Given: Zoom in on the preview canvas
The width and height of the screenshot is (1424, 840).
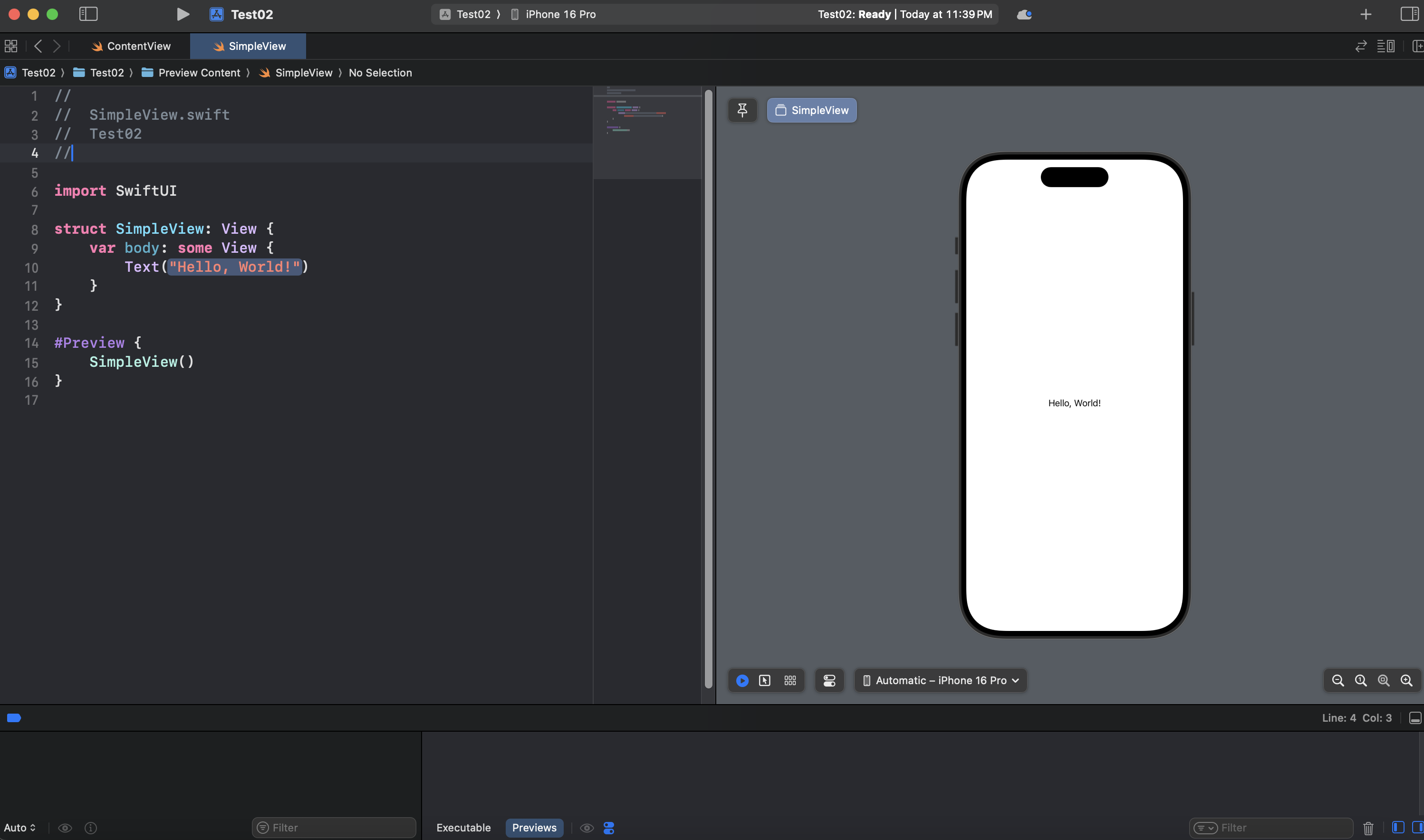Looking at the screenshot, I should pyautogui.click(x=1406, y=680).
